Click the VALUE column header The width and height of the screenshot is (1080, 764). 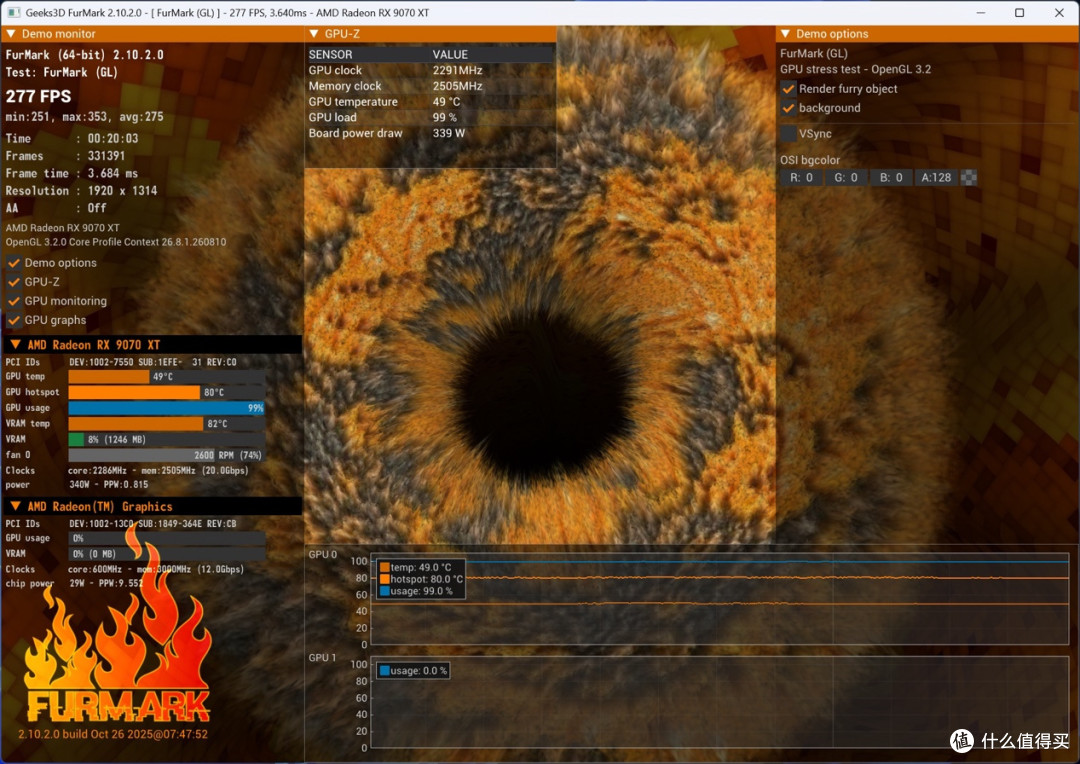[450, 54]
